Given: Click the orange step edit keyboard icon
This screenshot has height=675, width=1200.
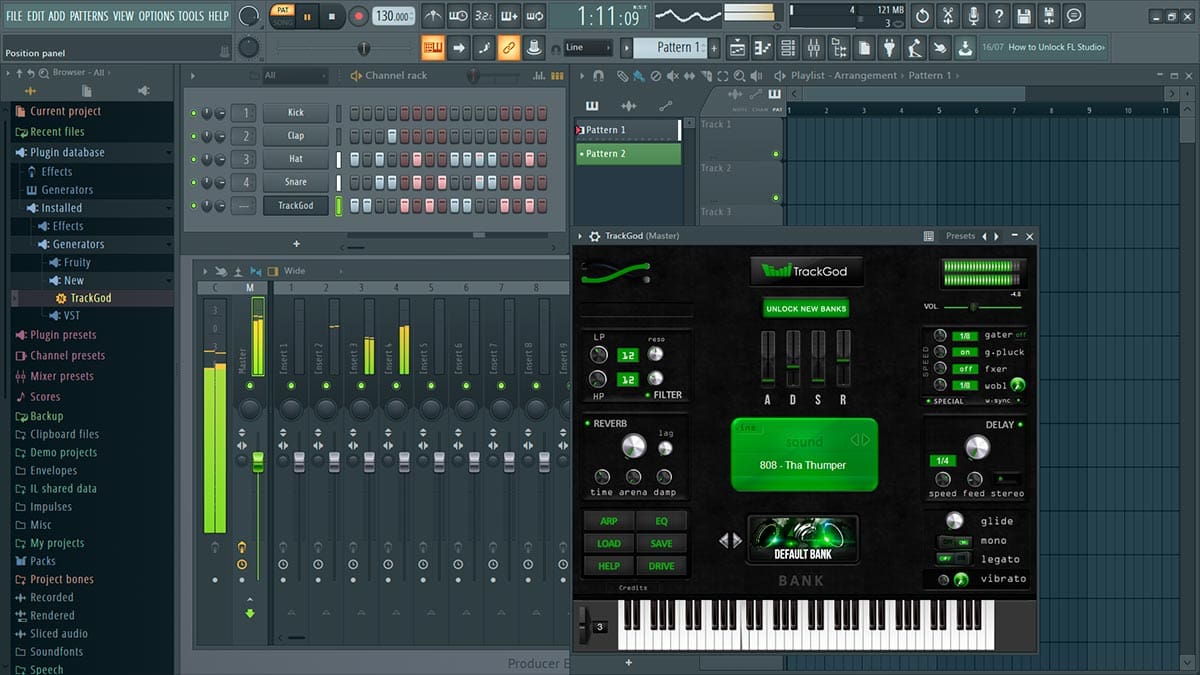Looking at the screenshot, I should pos(433,48).
